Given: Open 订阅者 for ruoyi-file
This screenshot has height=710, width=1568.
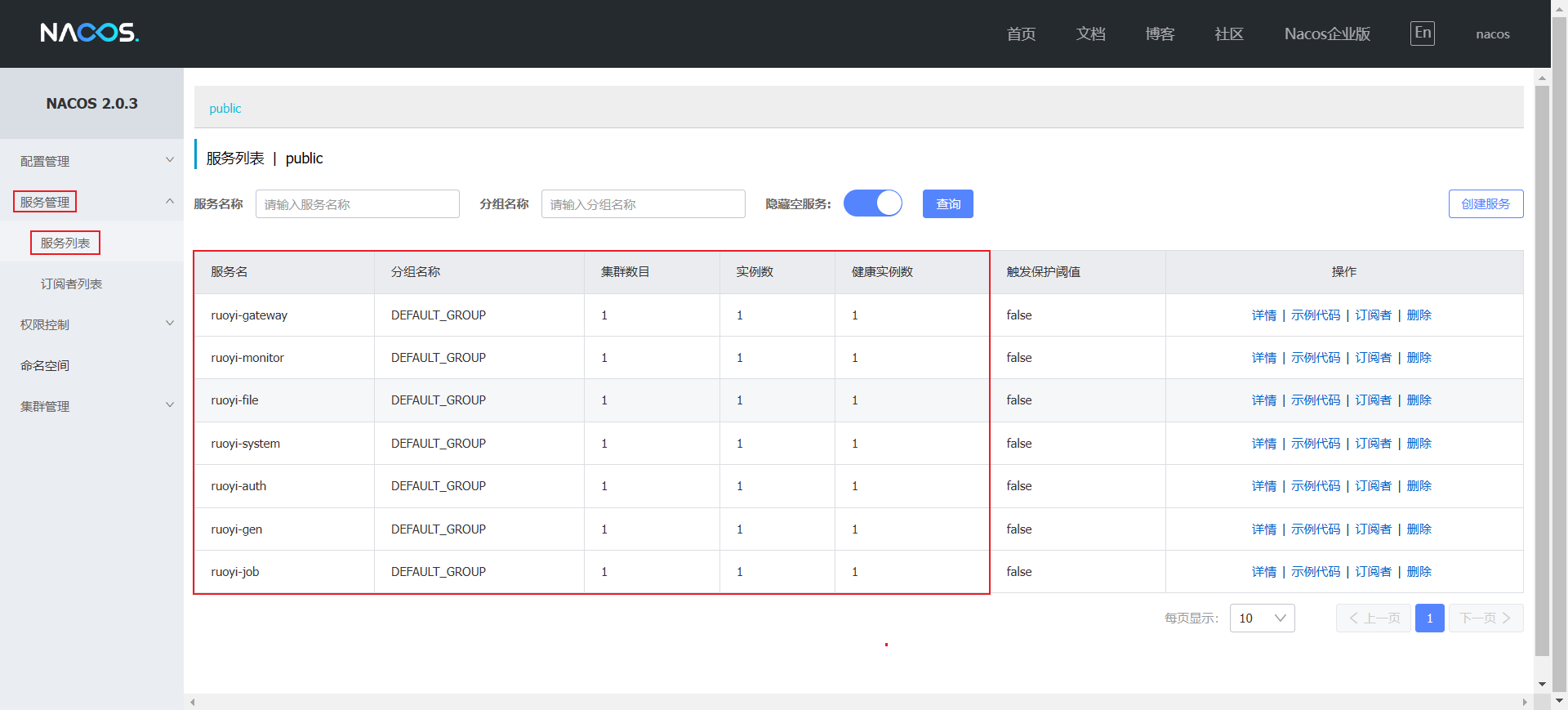Looking at the screenshot, I should click(1374, 400).
